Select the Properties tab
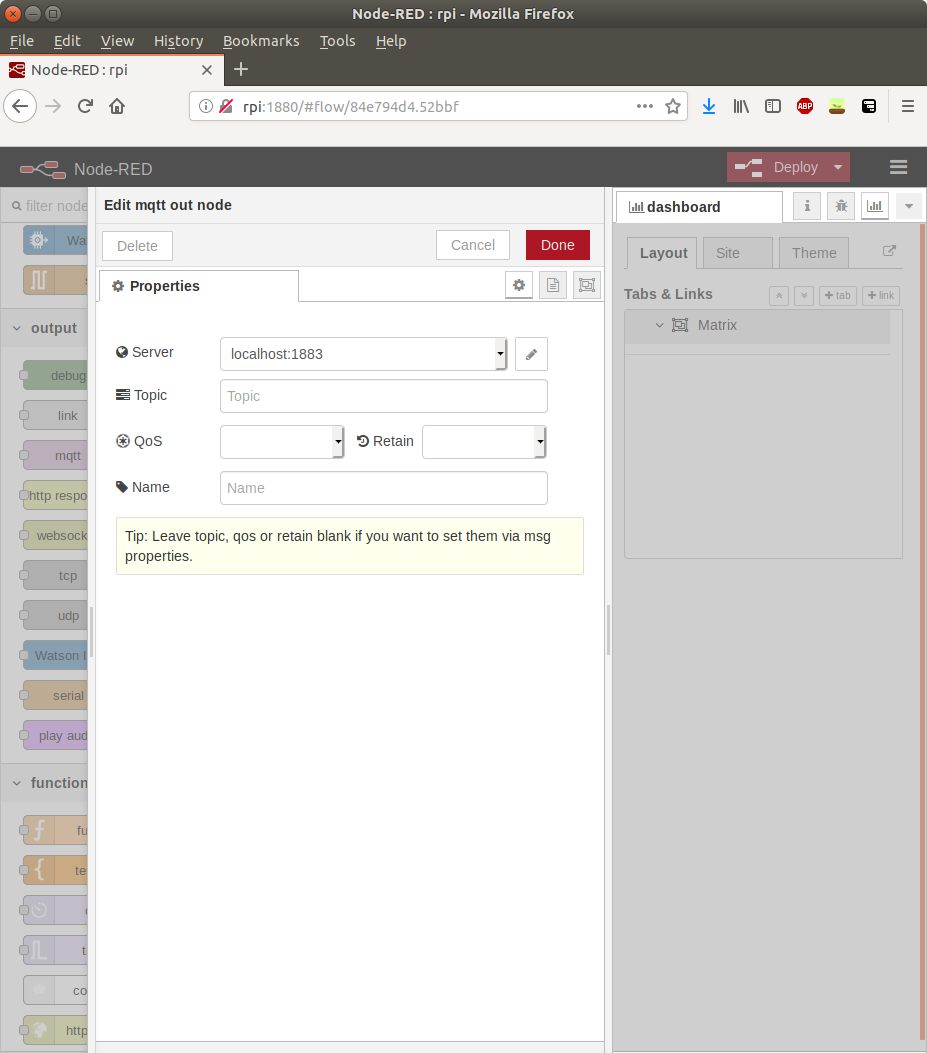Viewport: 927px width, 1053px height. [x=199, y=286]
